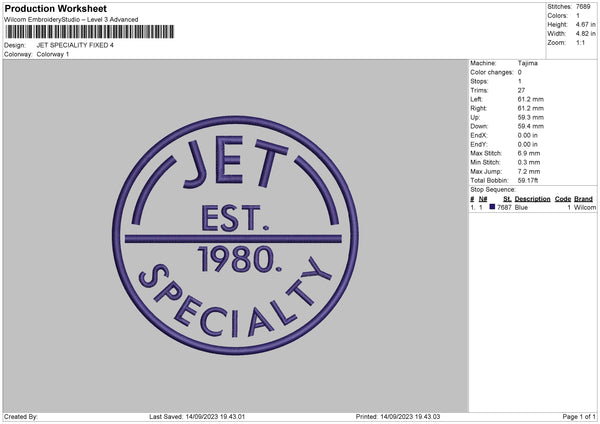The width and height of the screenshot is (600, 424).
Task: Click the 'Stop Sequence:' heading
Action: click(493, 189)
